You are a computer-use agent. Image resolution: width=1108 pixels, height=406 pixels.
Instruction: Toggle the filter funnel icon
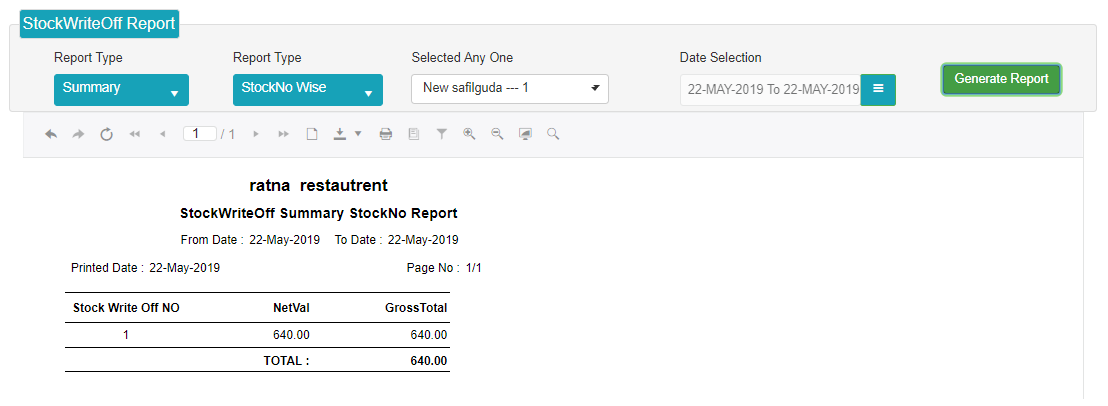tap(442, 133)
